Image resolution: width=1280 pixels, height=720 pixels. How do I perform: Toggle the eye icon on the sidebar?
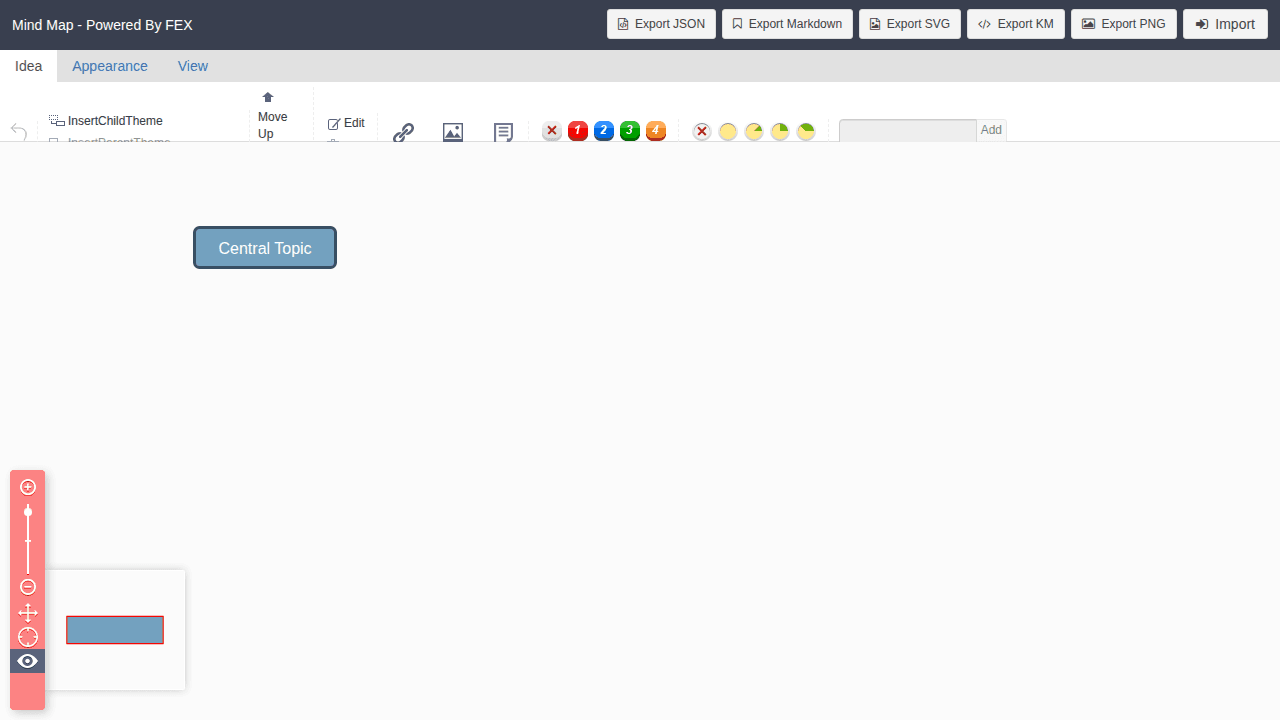27,661
